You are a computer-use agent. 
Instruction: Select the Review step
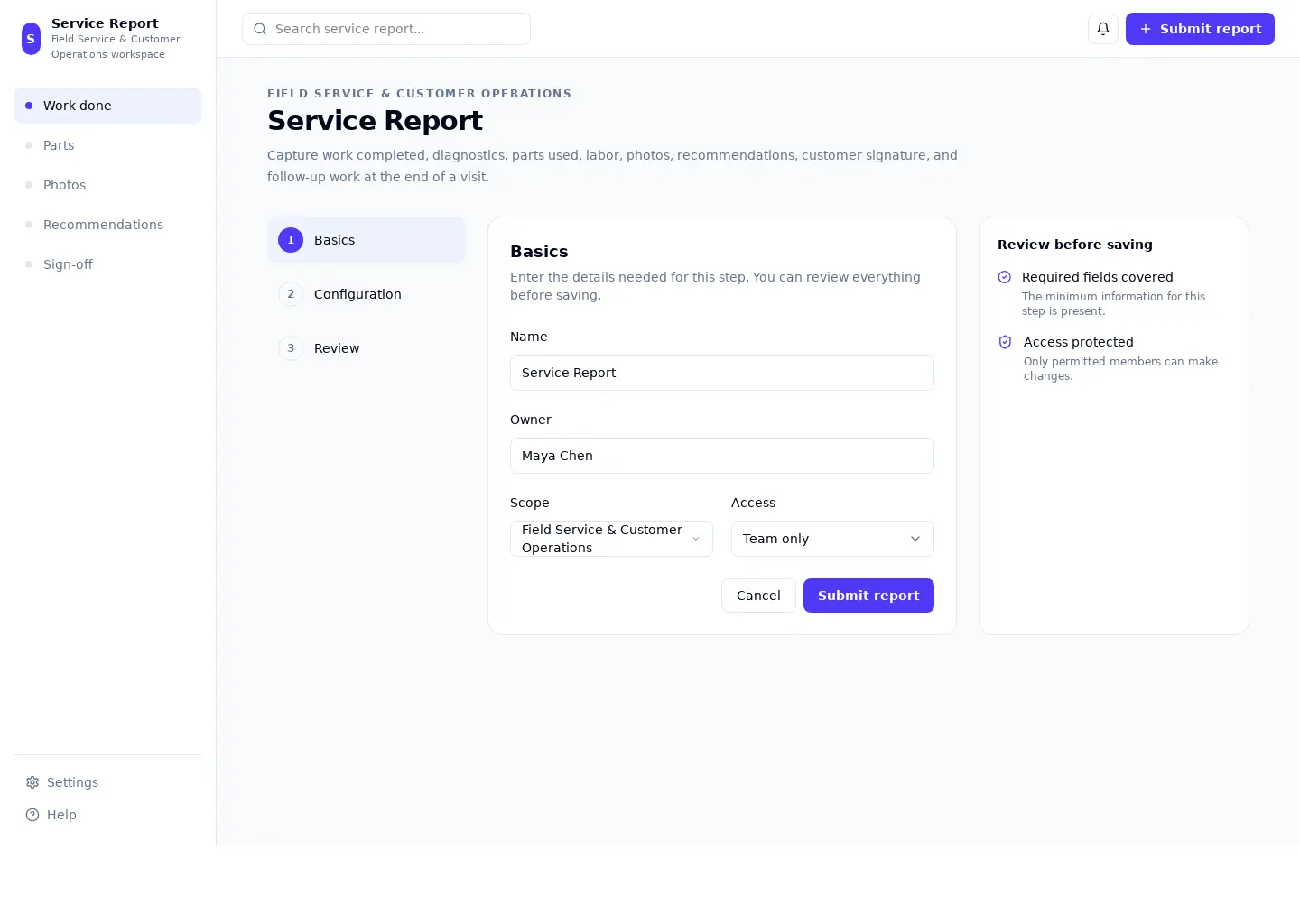tap(367, 348)
